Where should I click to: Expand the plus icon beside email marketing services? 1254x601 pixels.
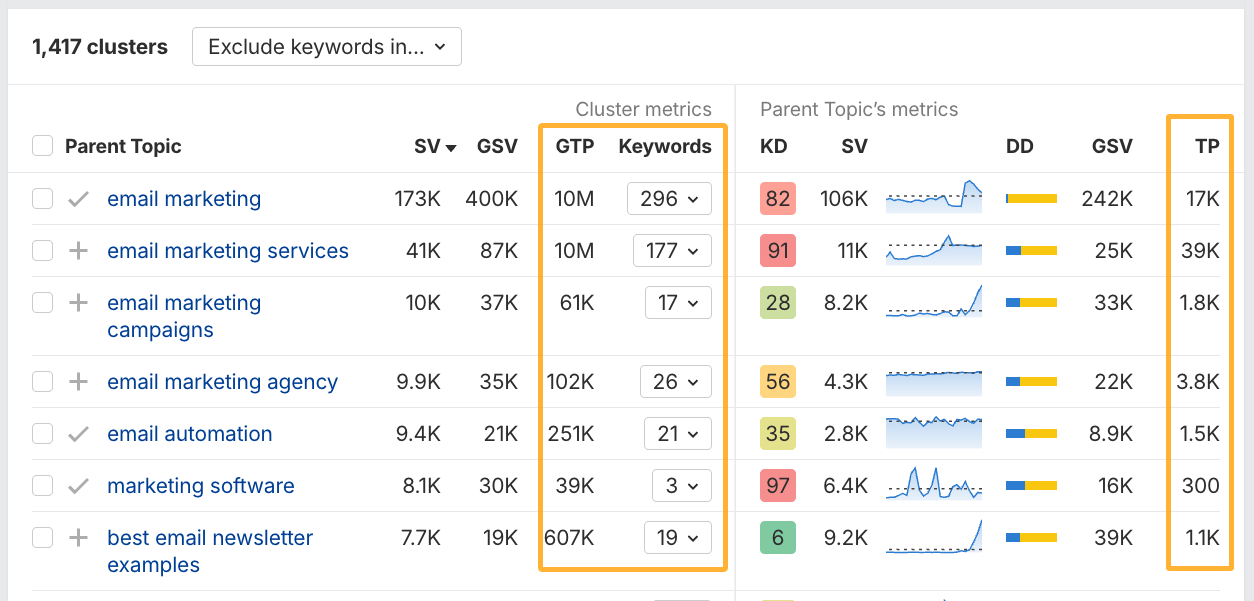click(77, 251)
